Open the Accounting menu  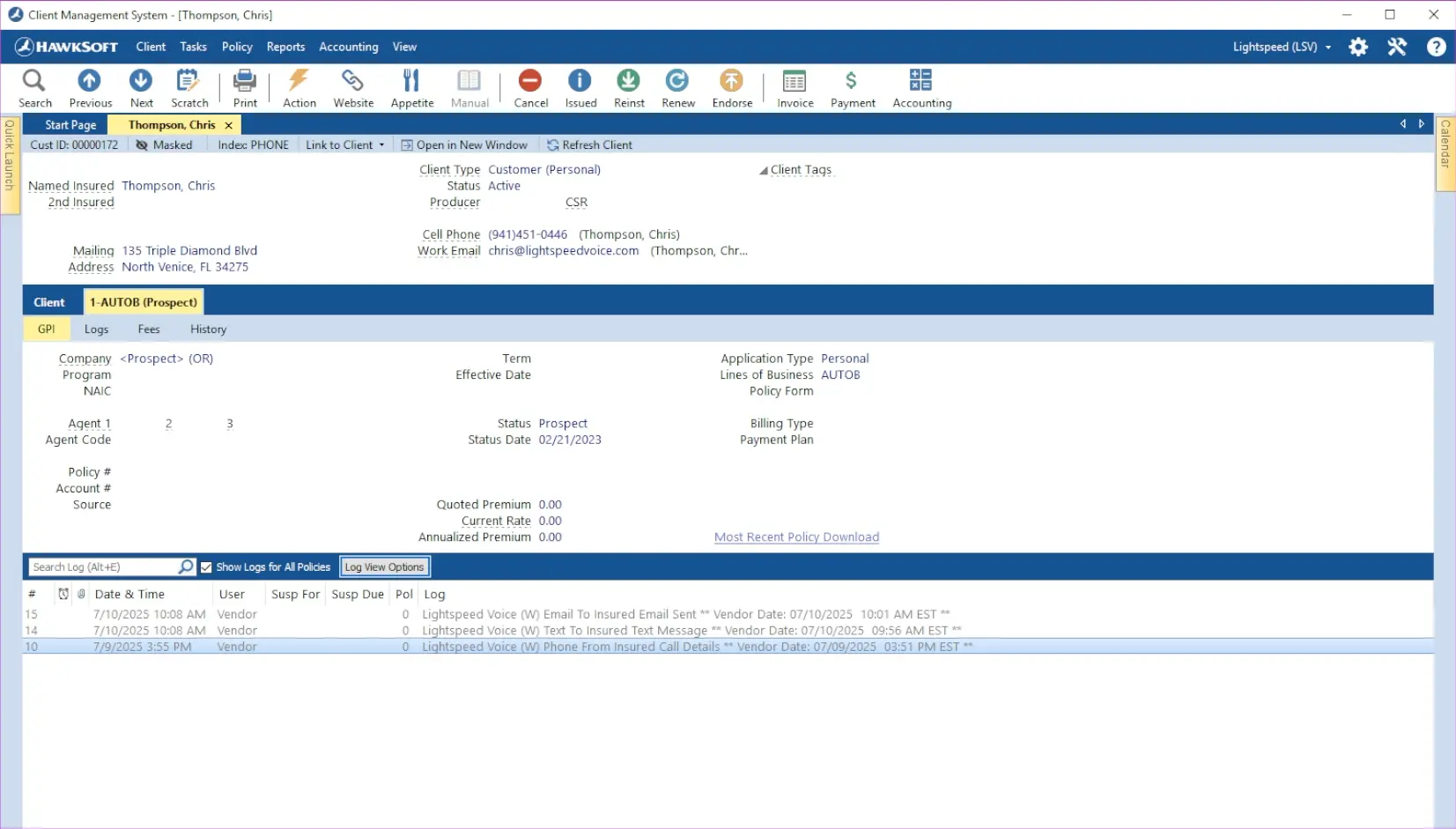[x=348, y=47]
